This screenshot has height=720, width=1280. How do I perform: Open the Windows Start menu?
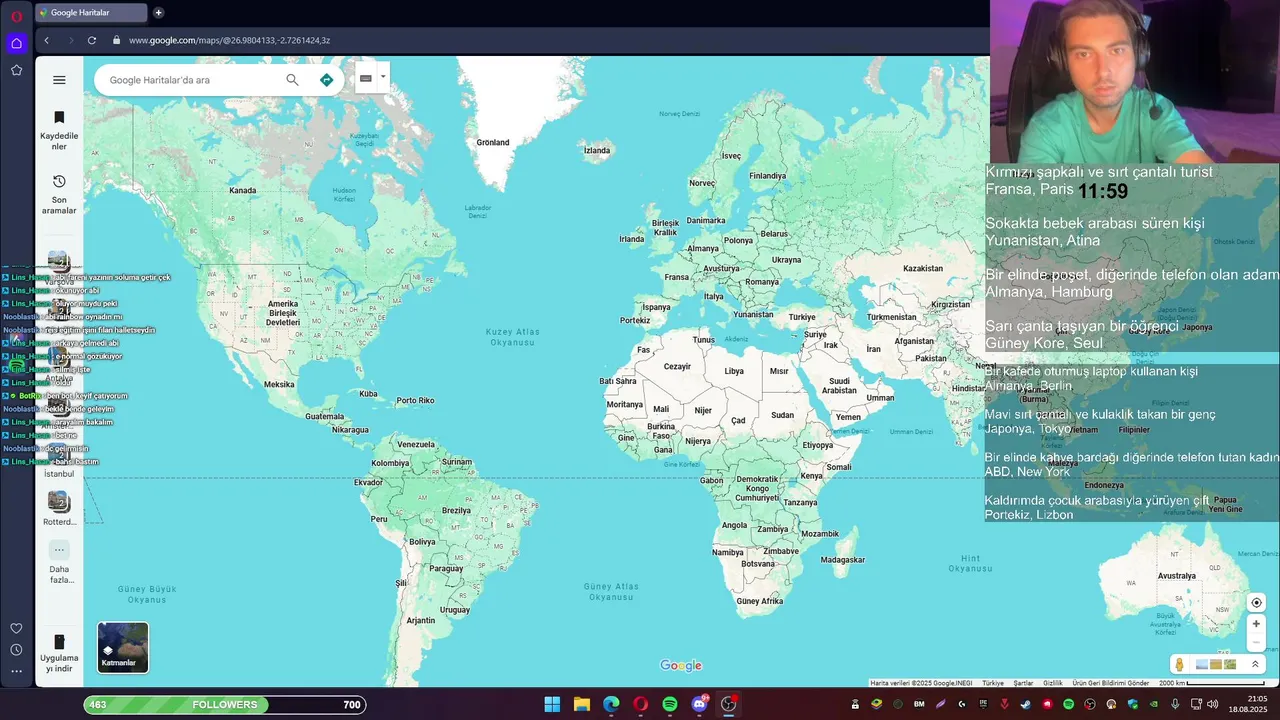point(552,704)
